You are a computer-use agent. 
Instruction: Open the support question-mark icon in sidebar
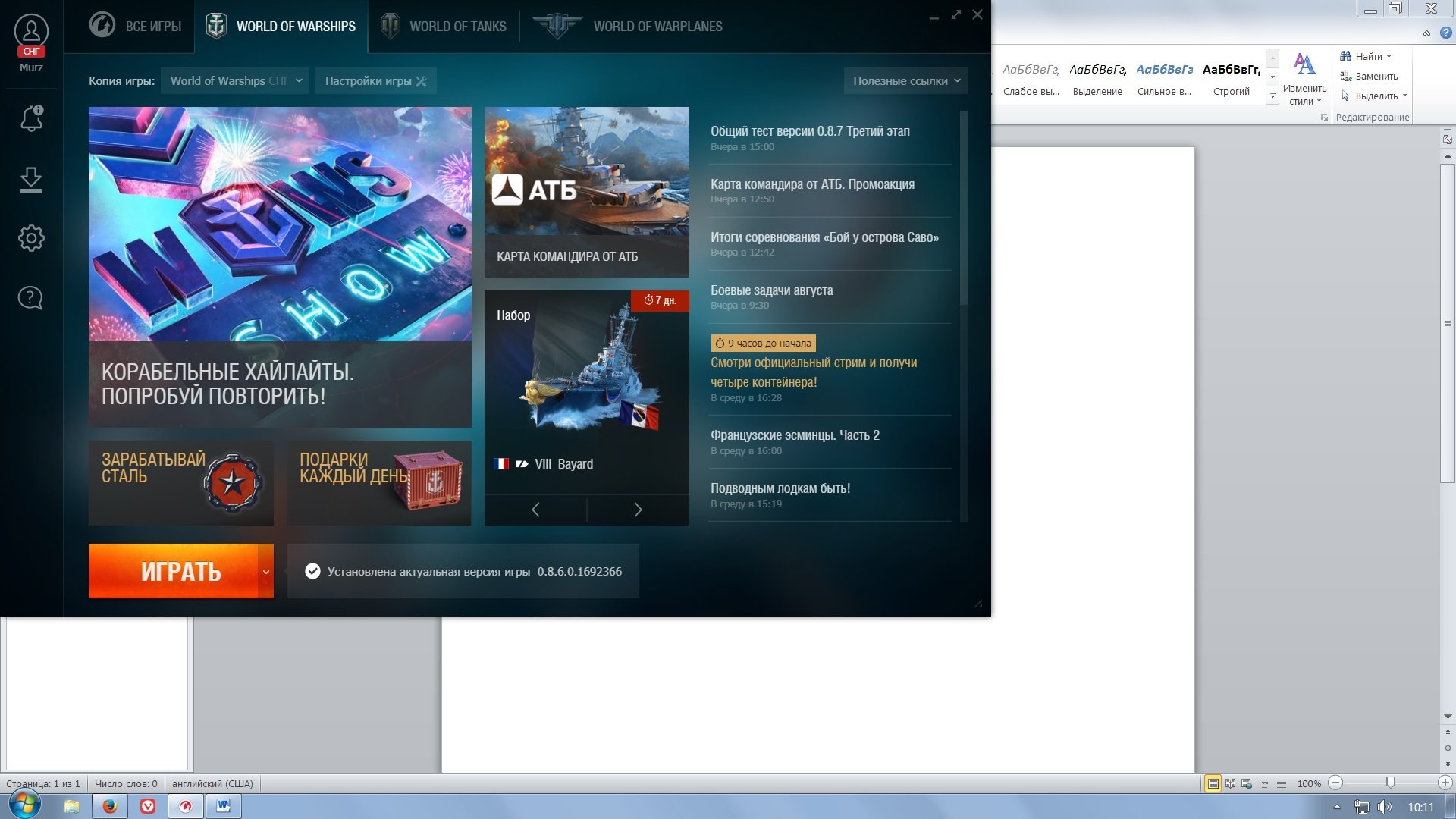pyautogui.click(x=30, y=297)
